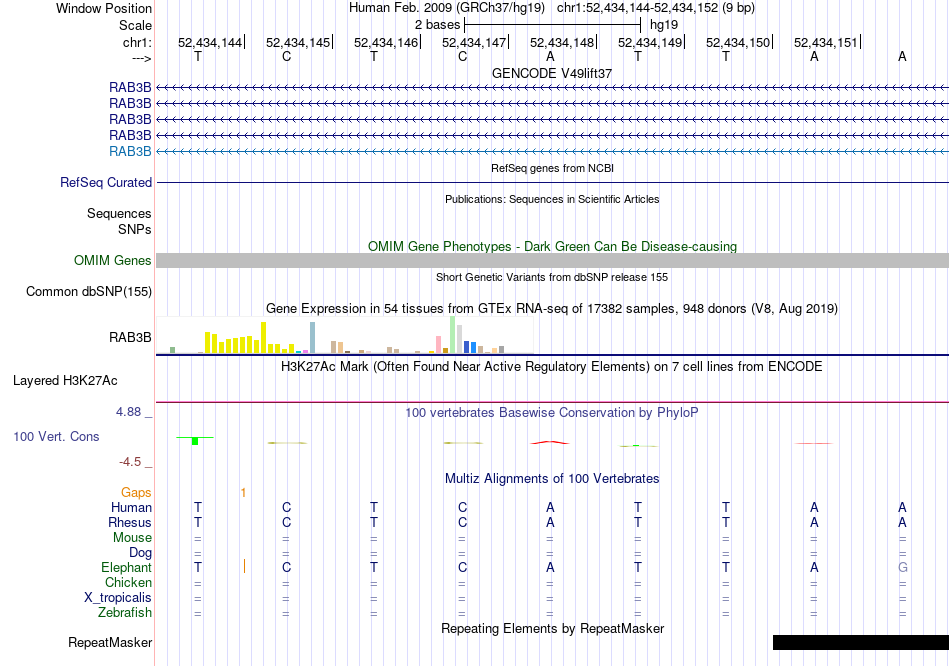
Task: Click the -4.5 PhyloP lower scale value
Action: click(x=130, y=462)
